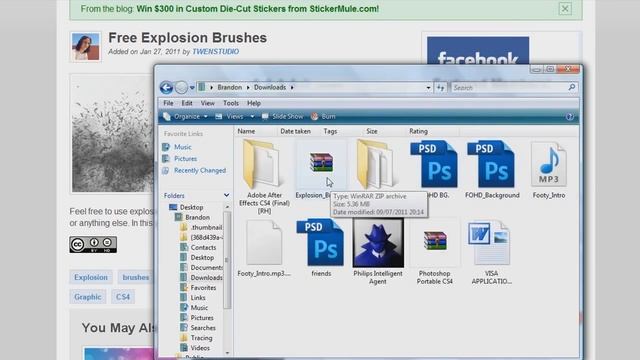
Task: Click the Graphic tag on webpage
Action: click(88, 297)
